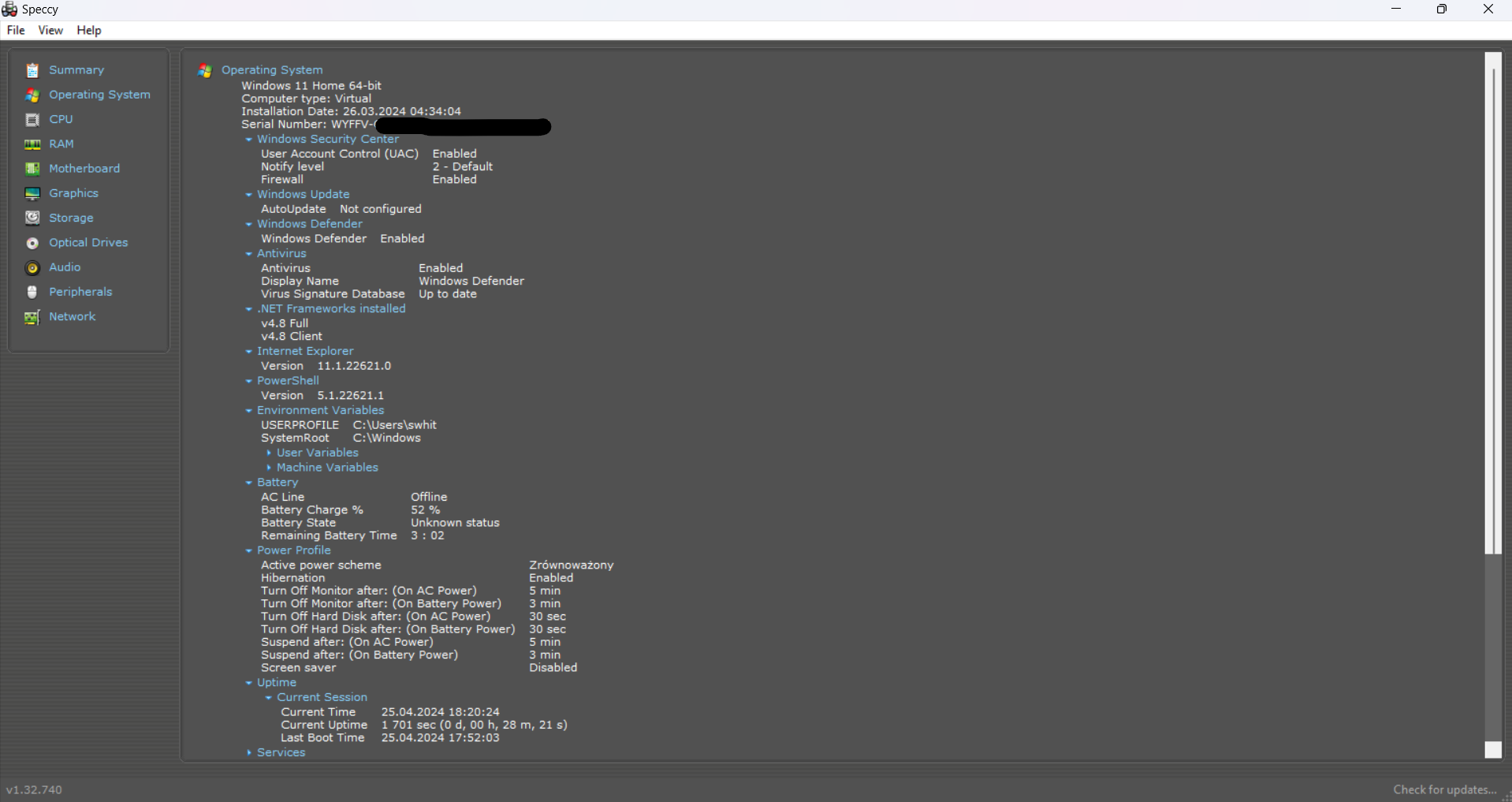Select the USERPROFILE row
1512x802 pixels.
[x=348, y=425]
